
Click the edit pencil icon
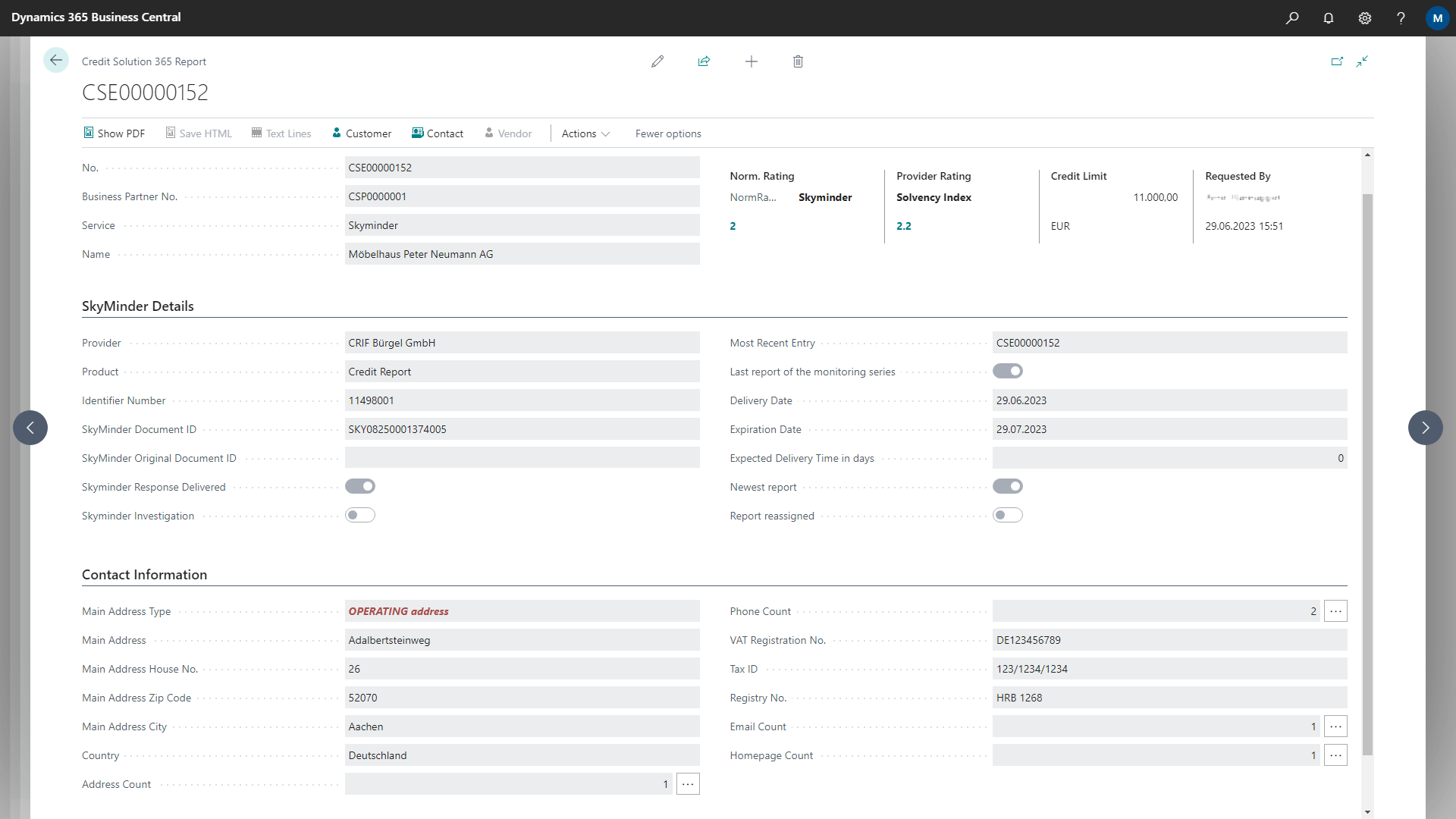pyautogui.click(x=657, y=61)
